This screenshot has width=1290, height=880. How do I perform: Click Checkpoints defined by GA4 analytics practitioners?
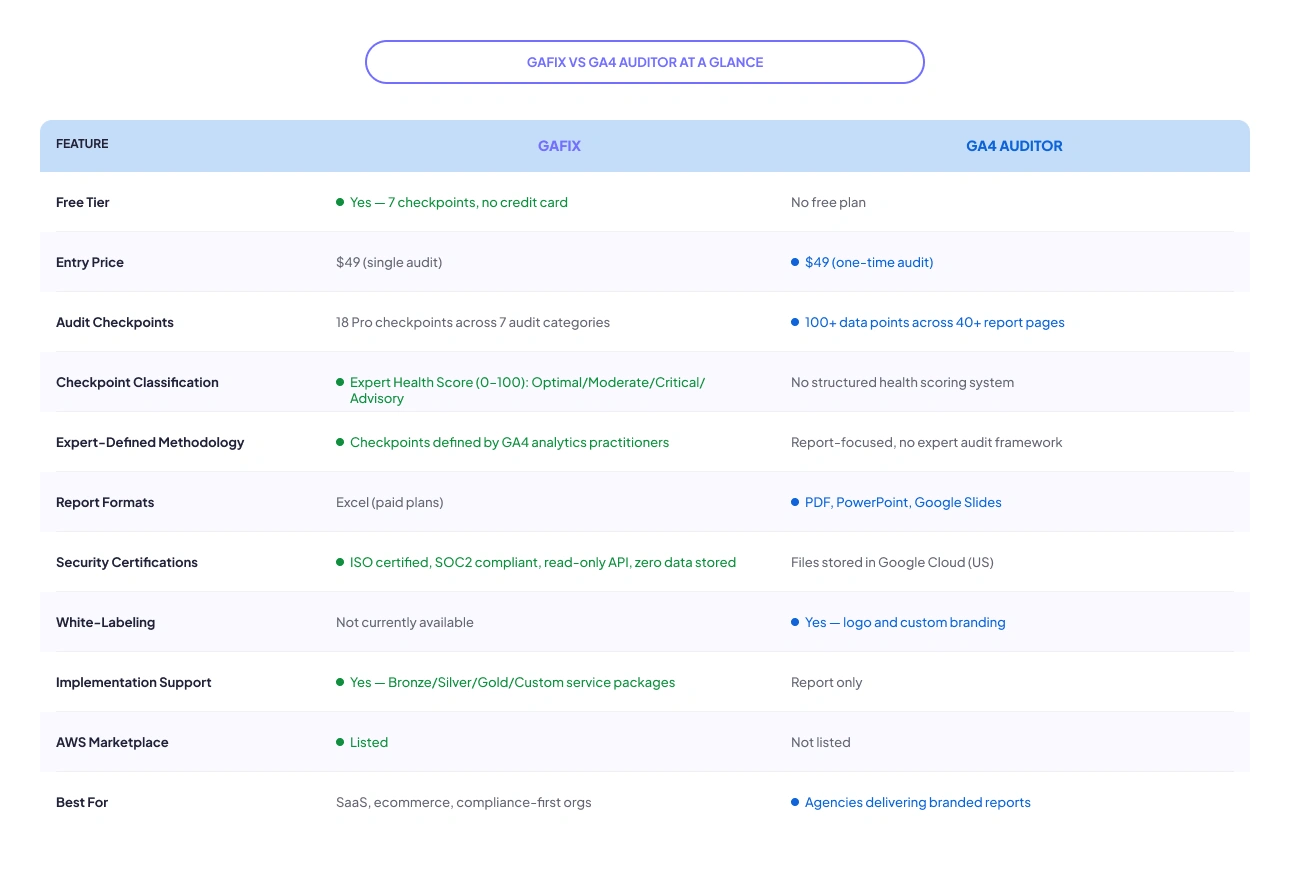pyautogui.click(x=509, y=442)
